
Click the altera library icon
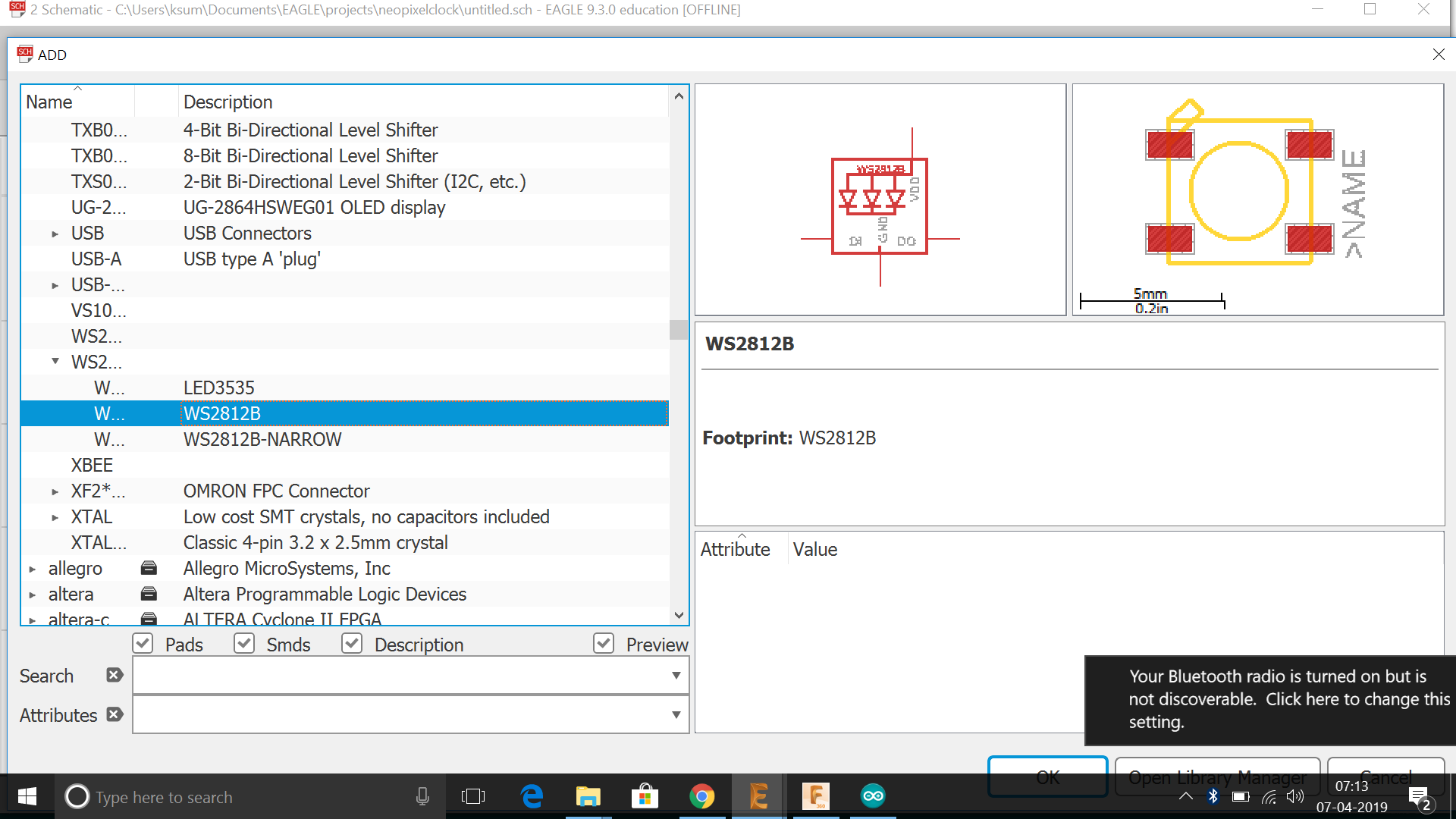[x=149, y=594]
